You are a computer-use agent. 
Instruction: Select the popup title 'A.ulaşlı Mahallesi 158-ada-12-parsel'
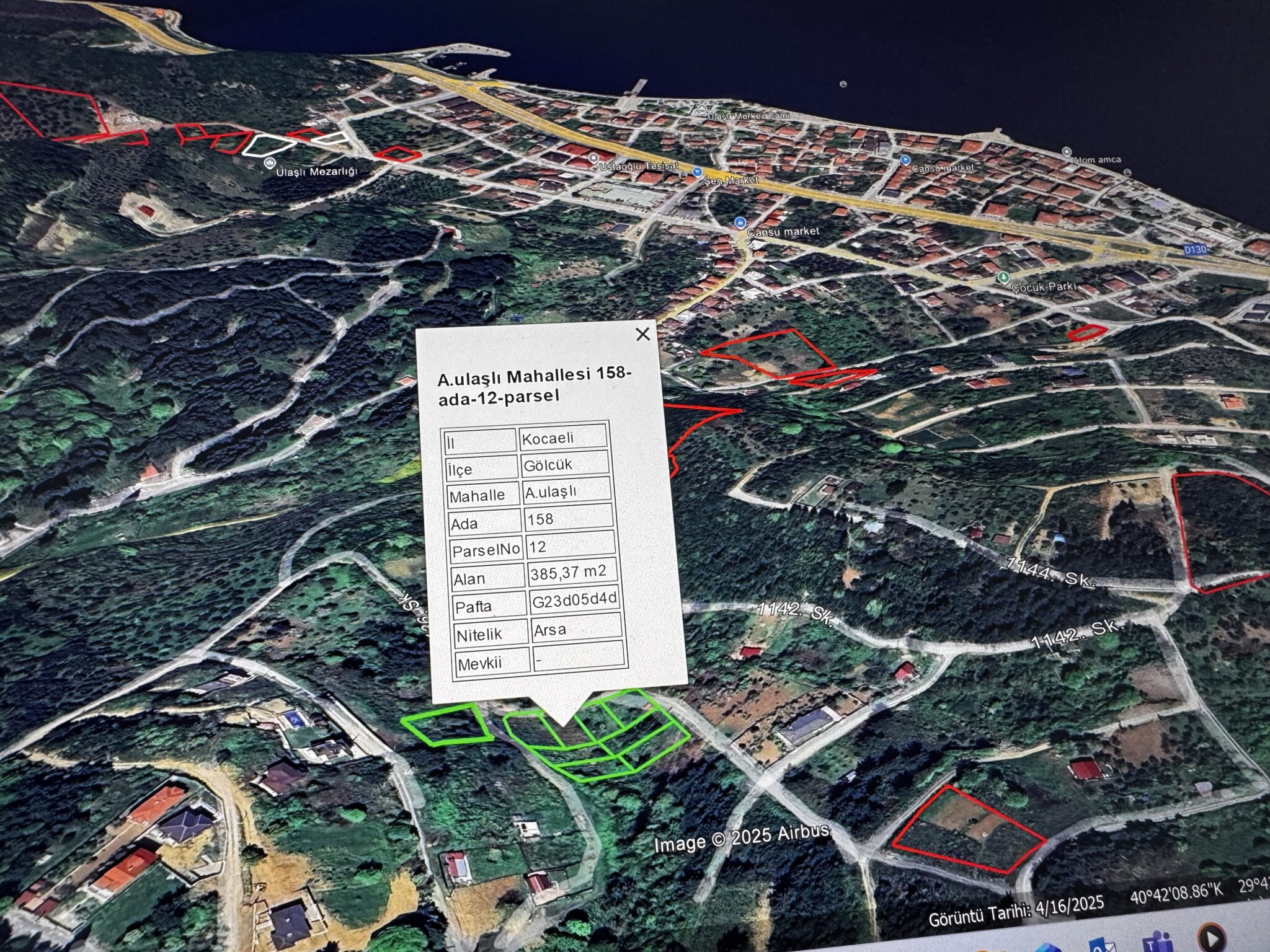(534, 386)
